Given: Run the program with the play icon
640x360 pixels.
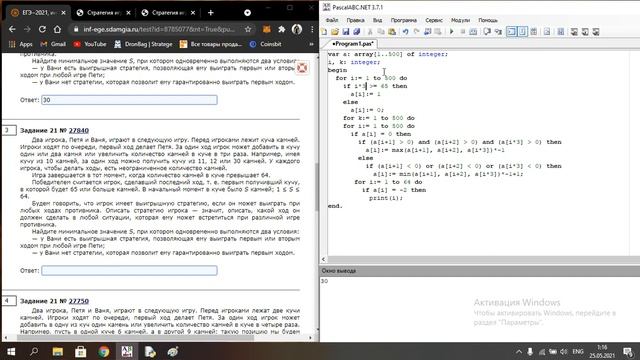Looking at the screenshot, I should (451, 32).
